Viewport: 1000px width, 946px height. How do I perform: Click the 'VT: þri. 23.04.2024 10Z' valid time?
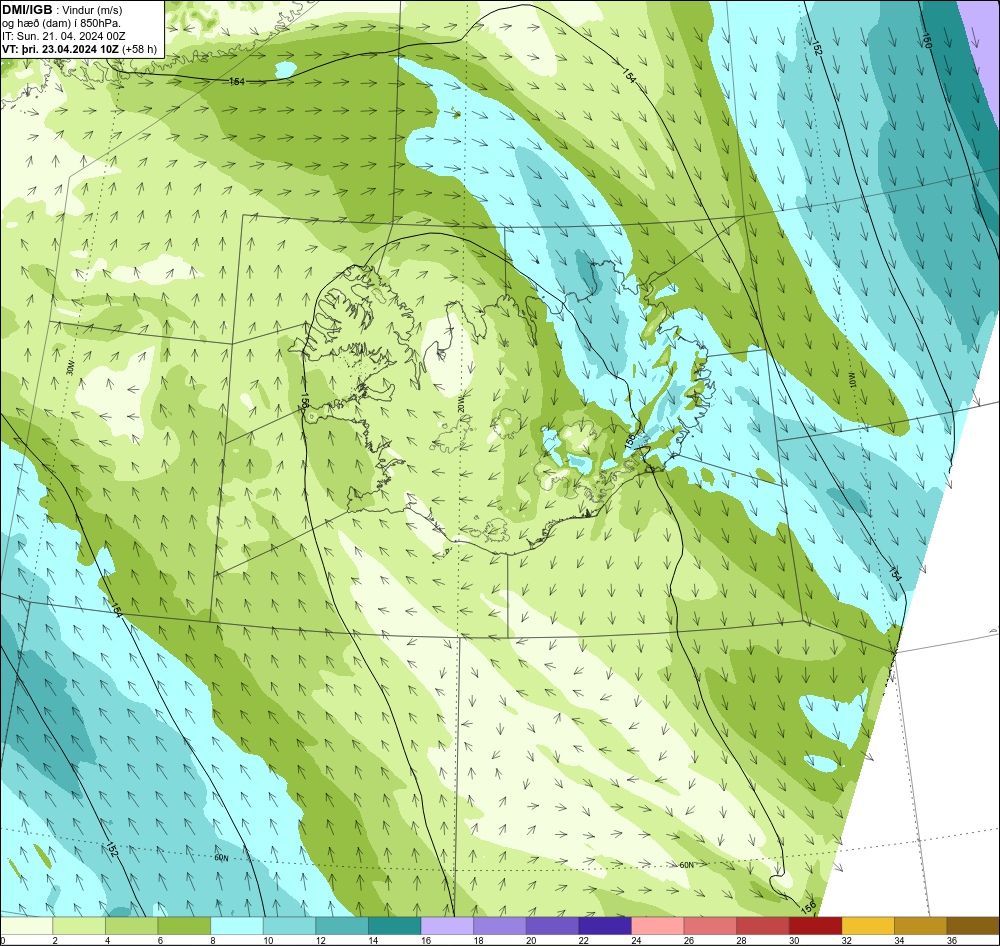tap(61, 48)
